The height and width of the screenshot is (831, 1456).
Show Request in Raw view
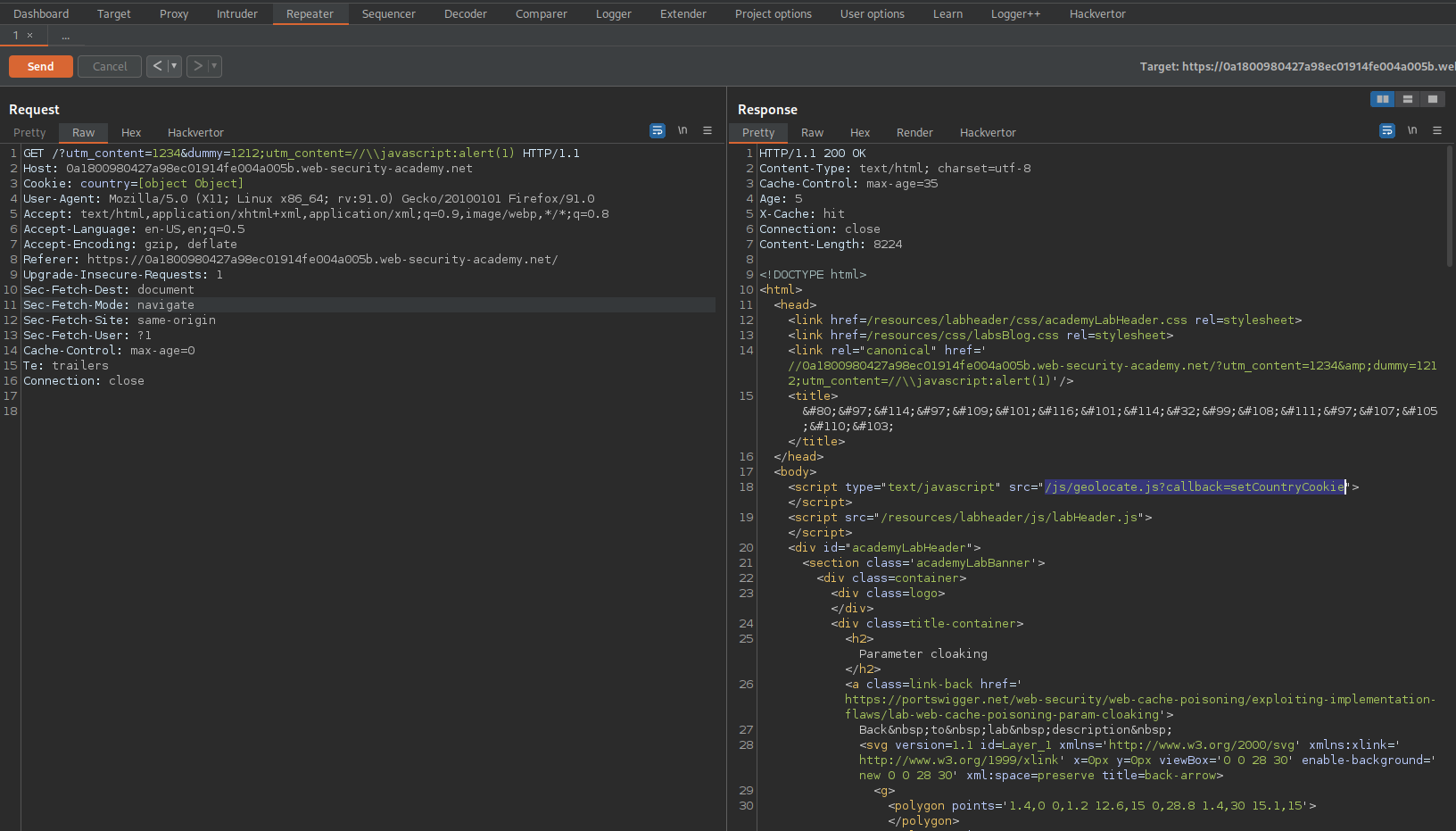(x=83, y=132)
